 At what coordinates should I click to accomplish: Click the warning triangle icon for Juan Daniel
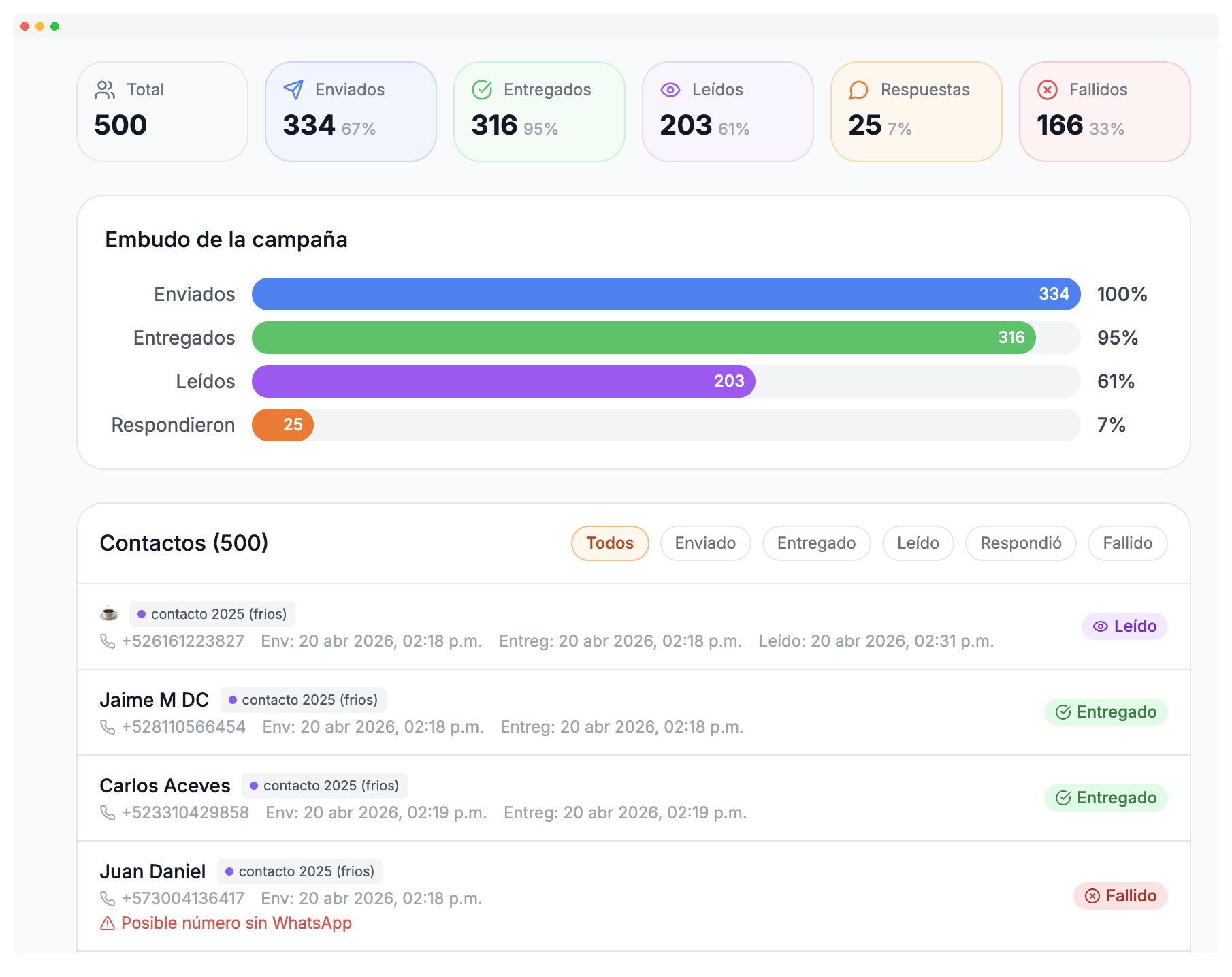pos(108,923)
